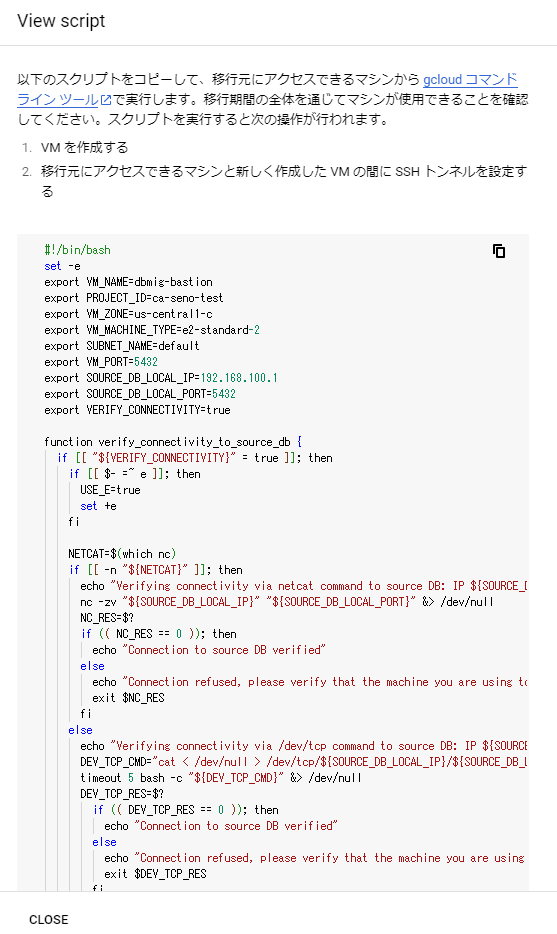
Task: Copy the script with the copy icon
Action: [x=499, y=251]
